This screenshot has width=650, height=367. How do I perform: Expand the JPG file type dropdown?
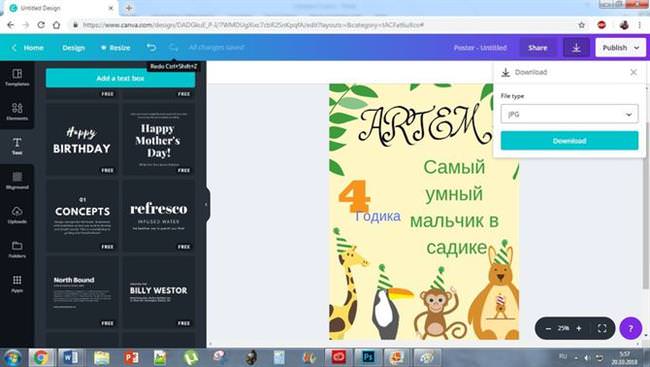(x=569, y=114)
